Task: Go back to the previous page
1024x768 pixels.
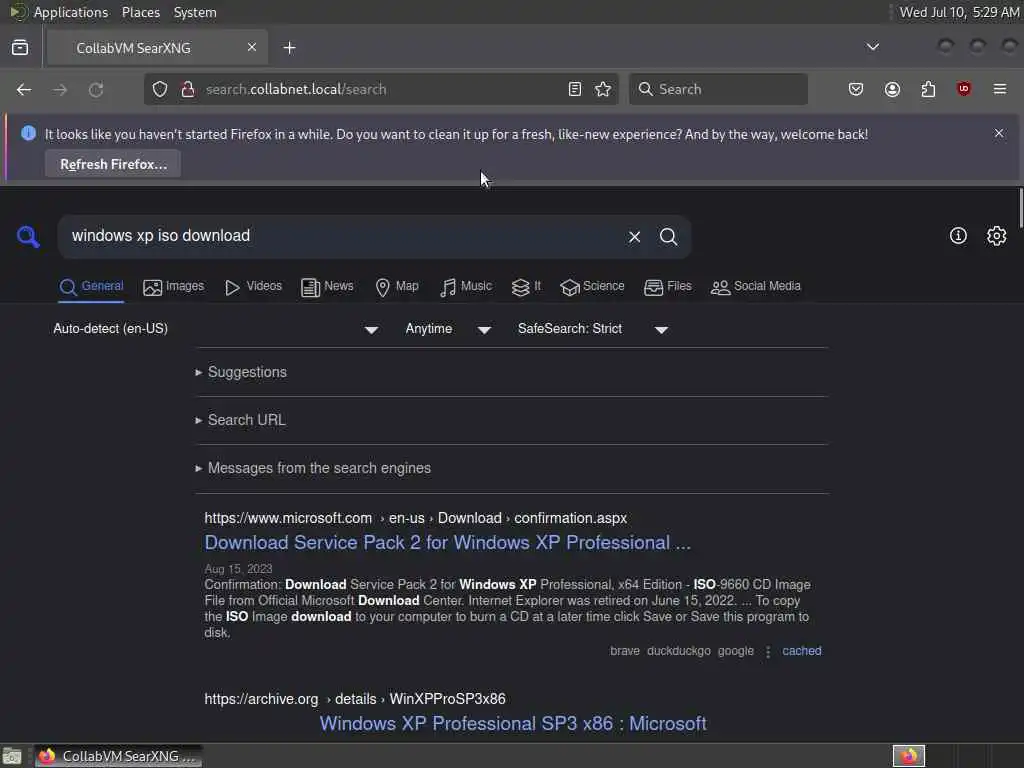Action: click(24, 89)
